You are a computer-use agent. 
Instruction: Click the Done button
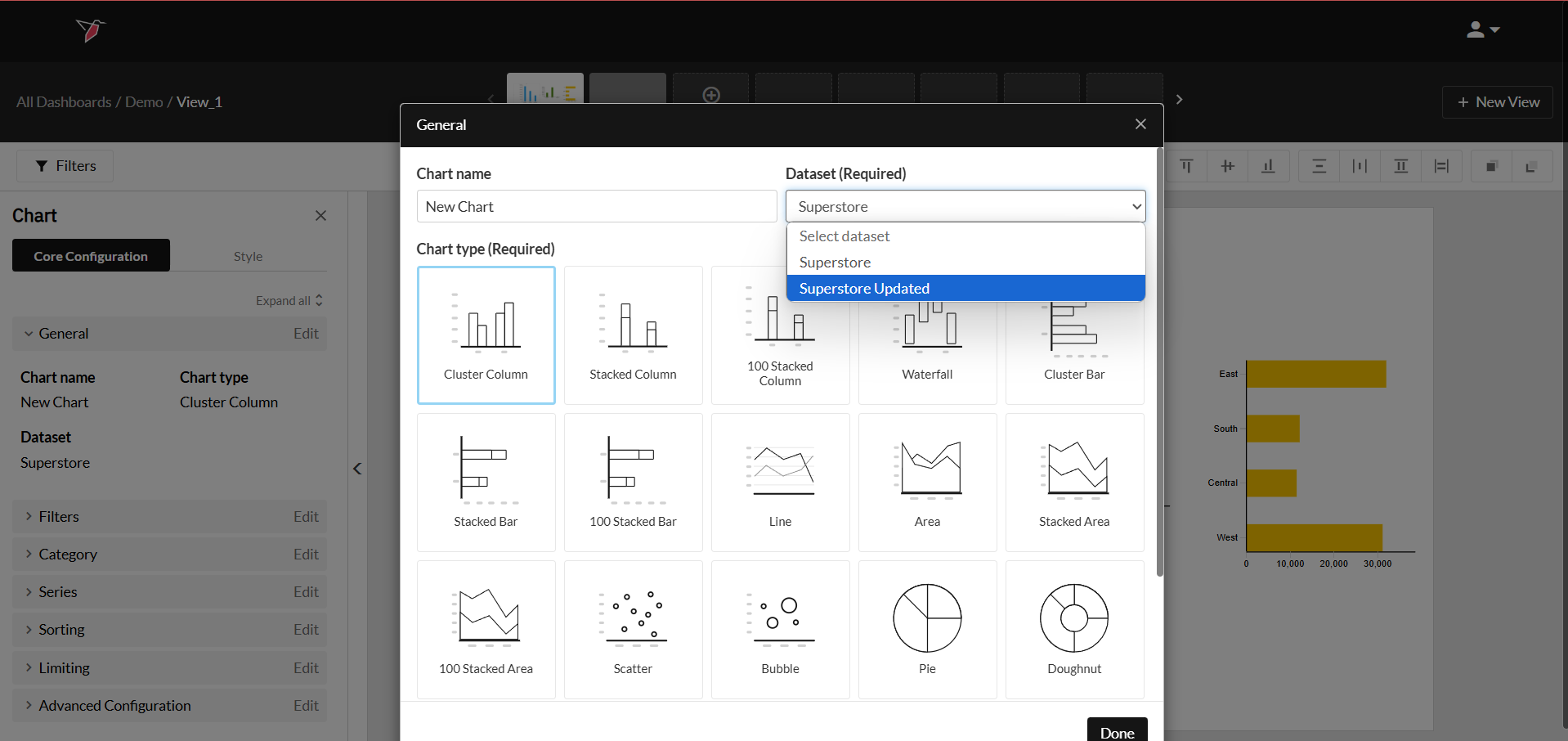(1117, 730)
